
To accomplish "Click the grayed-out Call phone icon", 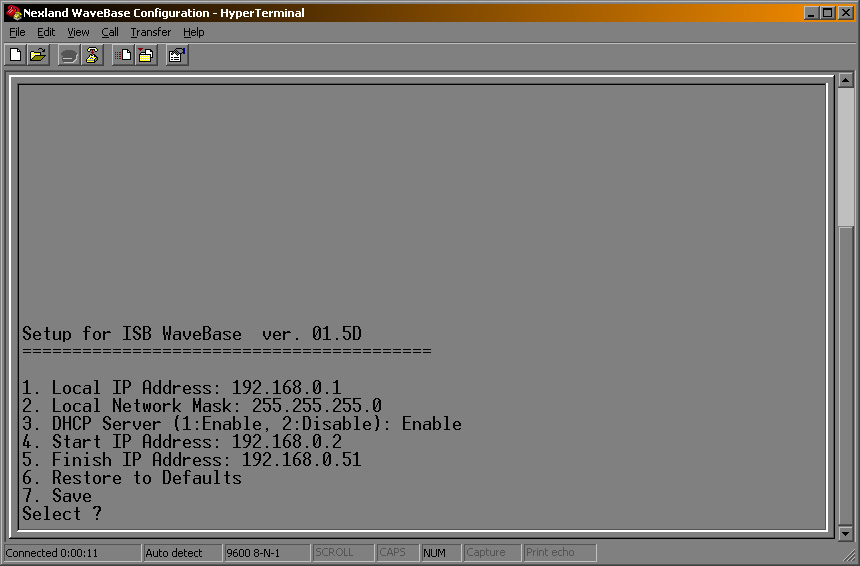I will [69, 56].
